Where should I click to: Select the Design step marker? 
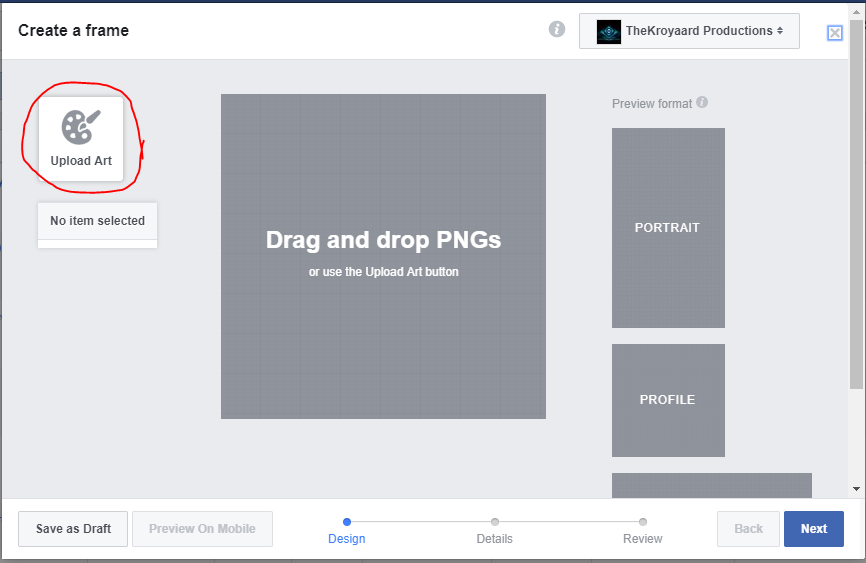click(x=347, y=522)
